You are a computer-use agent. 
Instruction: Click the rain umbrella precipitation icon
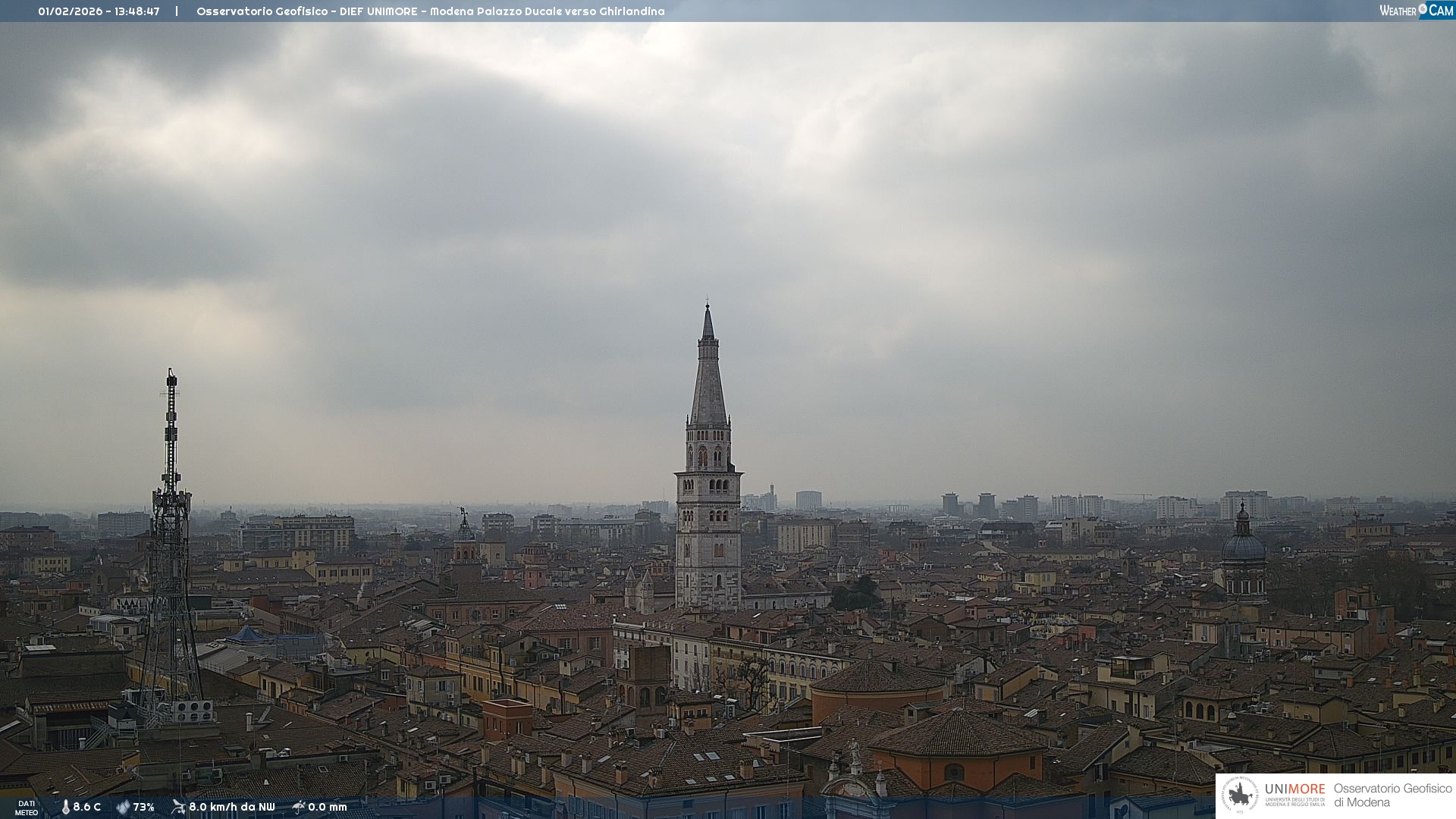pyautogui.click(x=299, y=807)
